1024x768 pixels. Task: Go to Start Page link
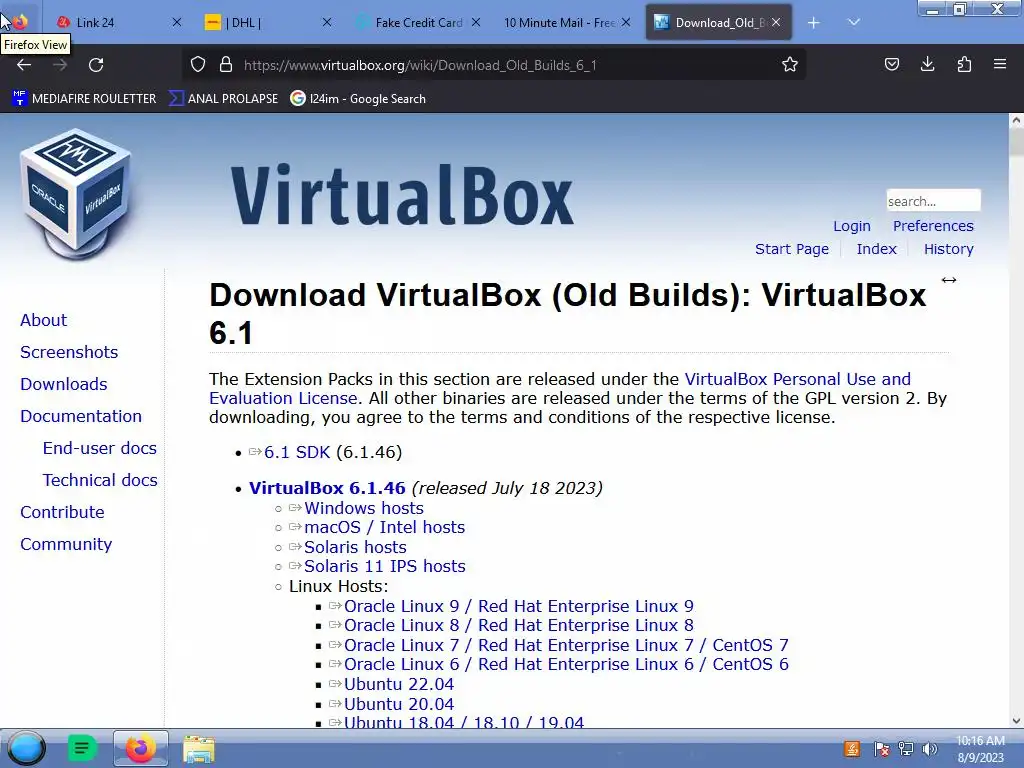792,249
